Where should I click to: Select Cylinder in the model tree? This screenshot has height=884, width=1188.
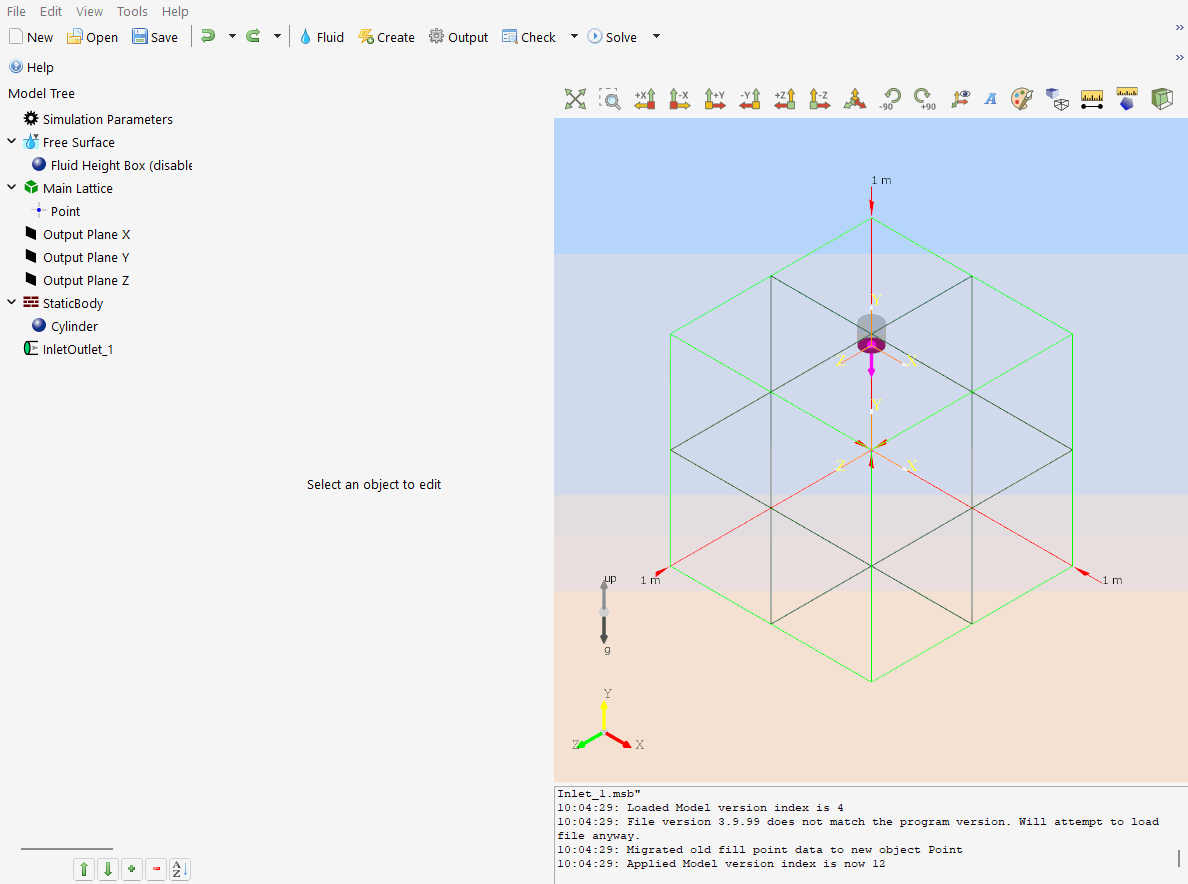(x=74, y=326)
